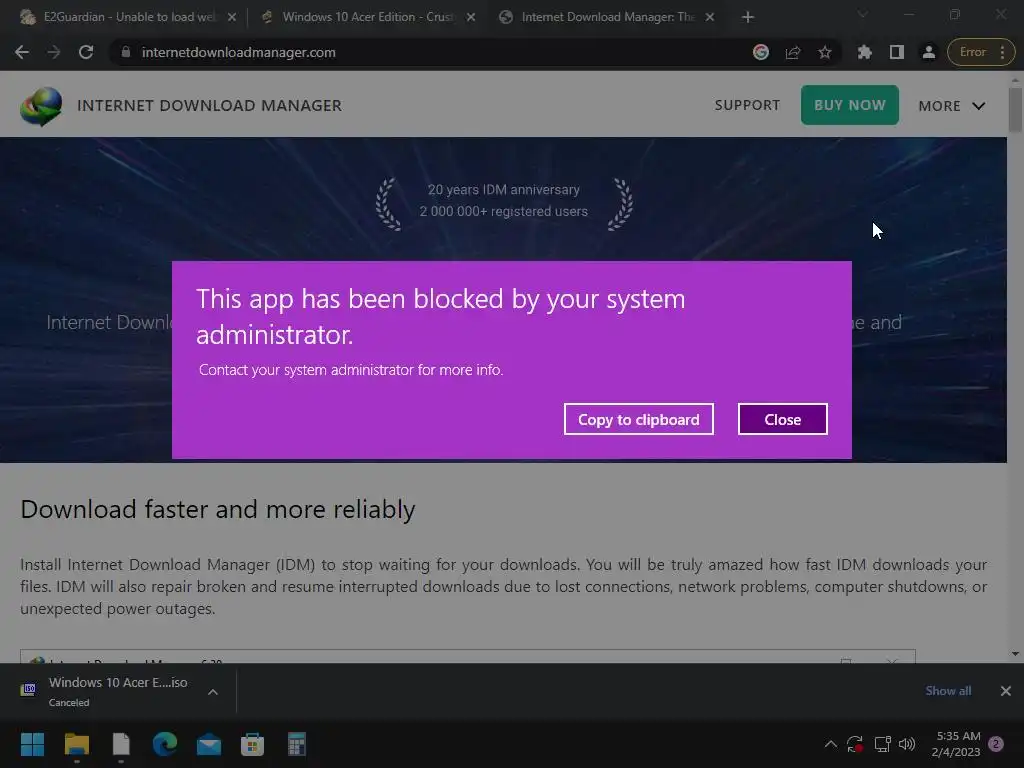1024x768 pixels.
Task: Toggle the browser side panel icon
Action: 897,52
